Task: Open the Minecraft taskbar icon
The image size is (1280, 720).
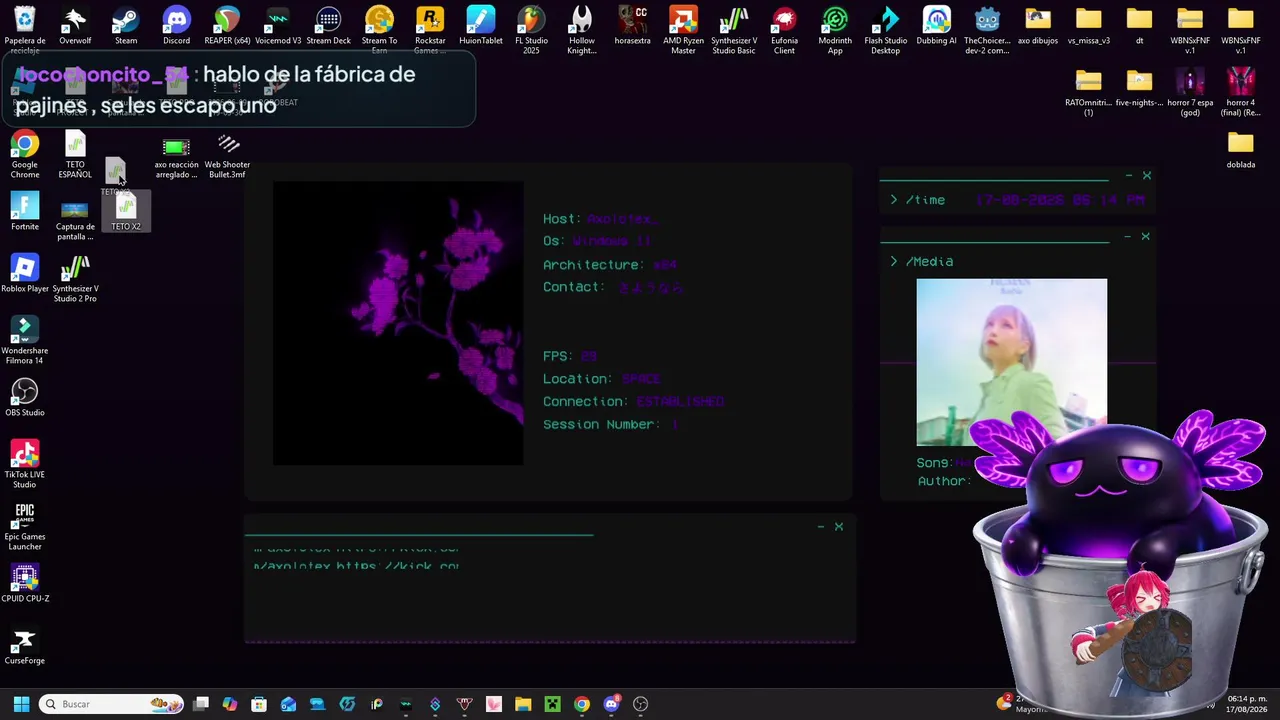Action: point(552,704)
